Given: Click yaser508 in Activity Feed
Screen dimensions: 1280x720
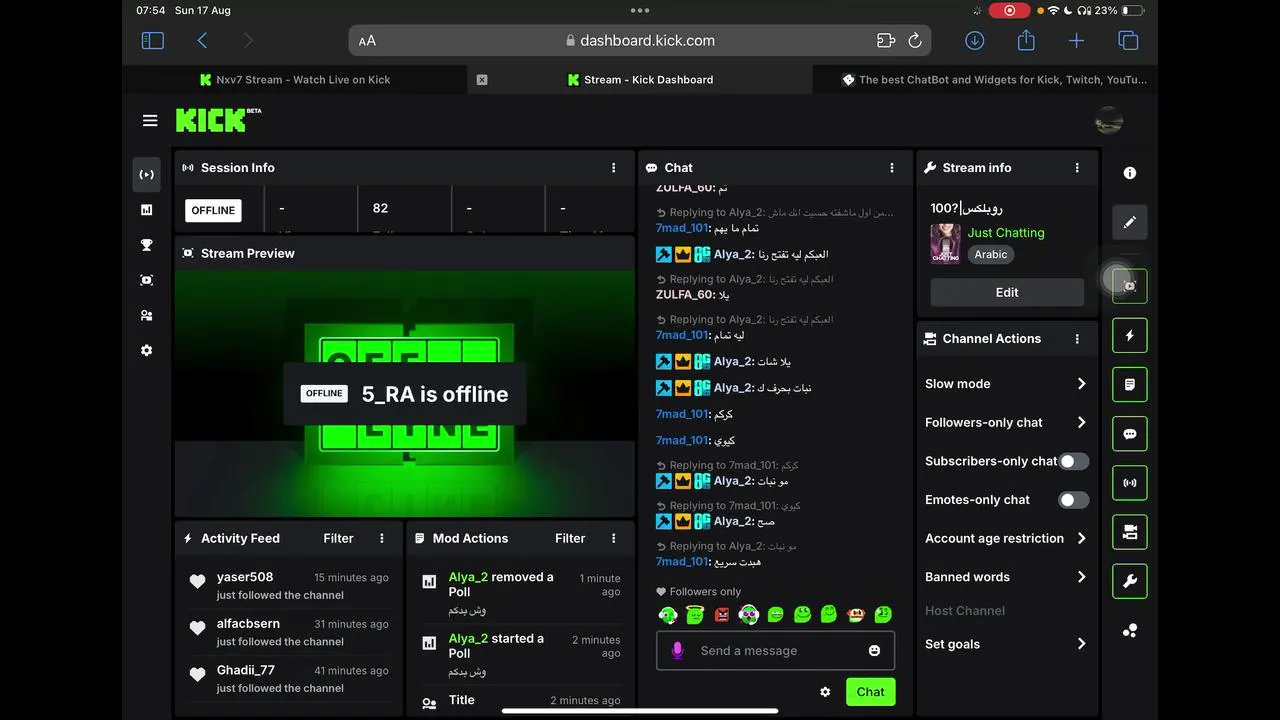Looking at the screenshot, I should click(245, 577).
